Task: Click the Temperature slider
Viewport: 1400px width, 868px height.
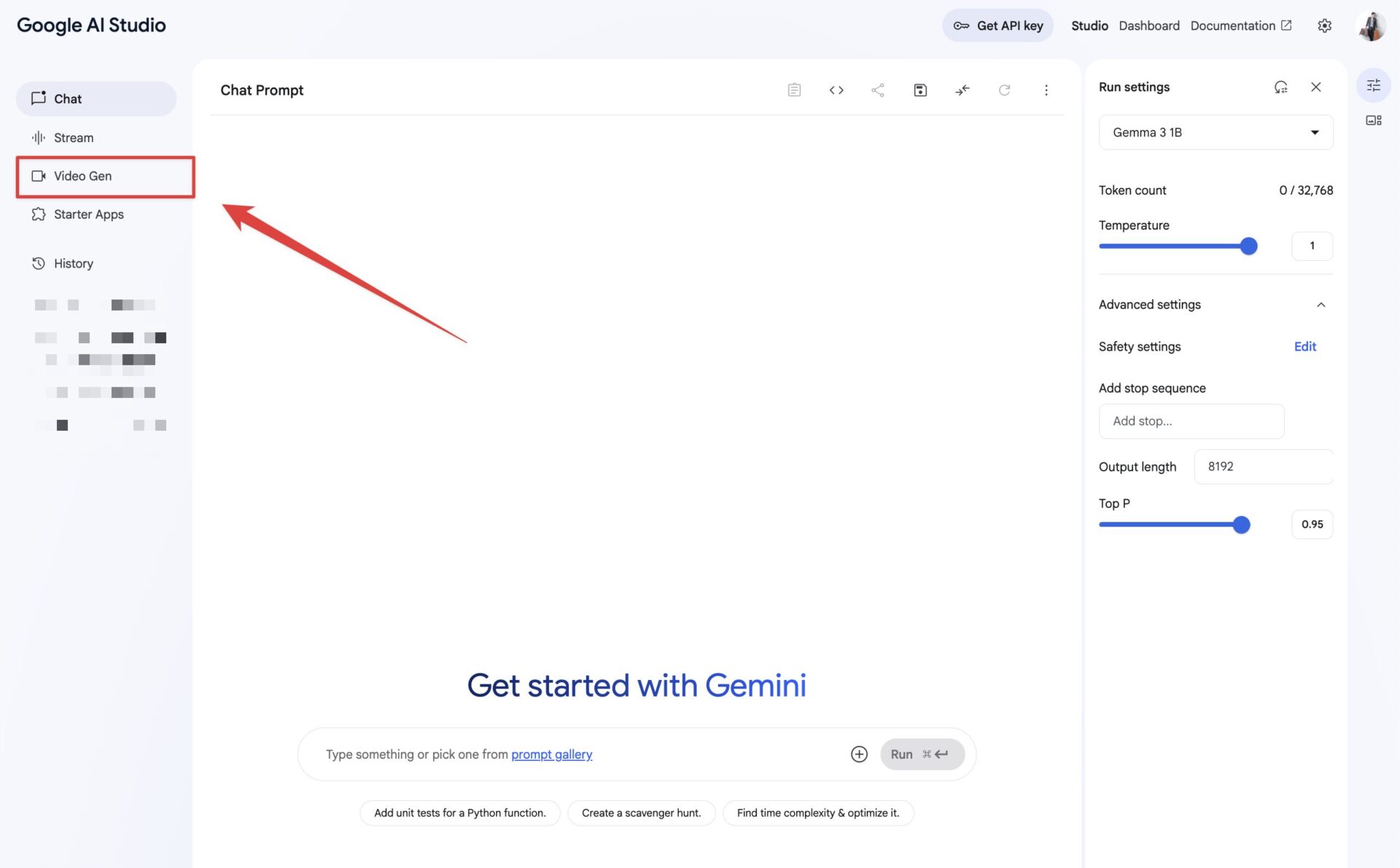Action: tap(1177, 246)
